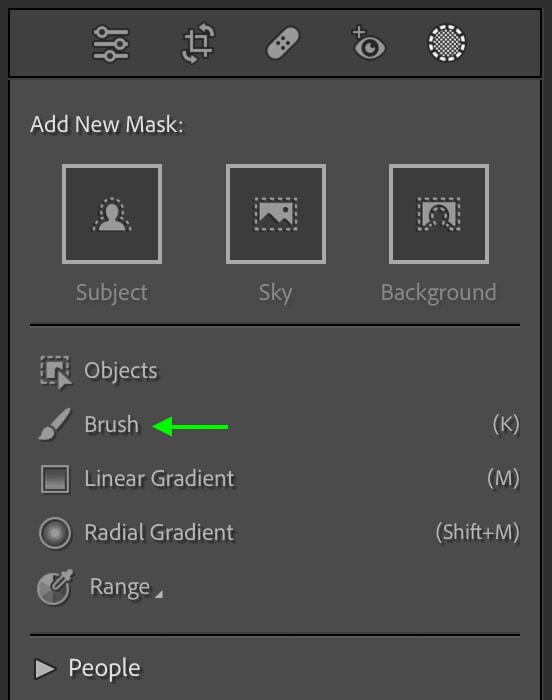552x700 pixels.
Task: Create a Select Subject mask
Action: (x=112, y=214)
